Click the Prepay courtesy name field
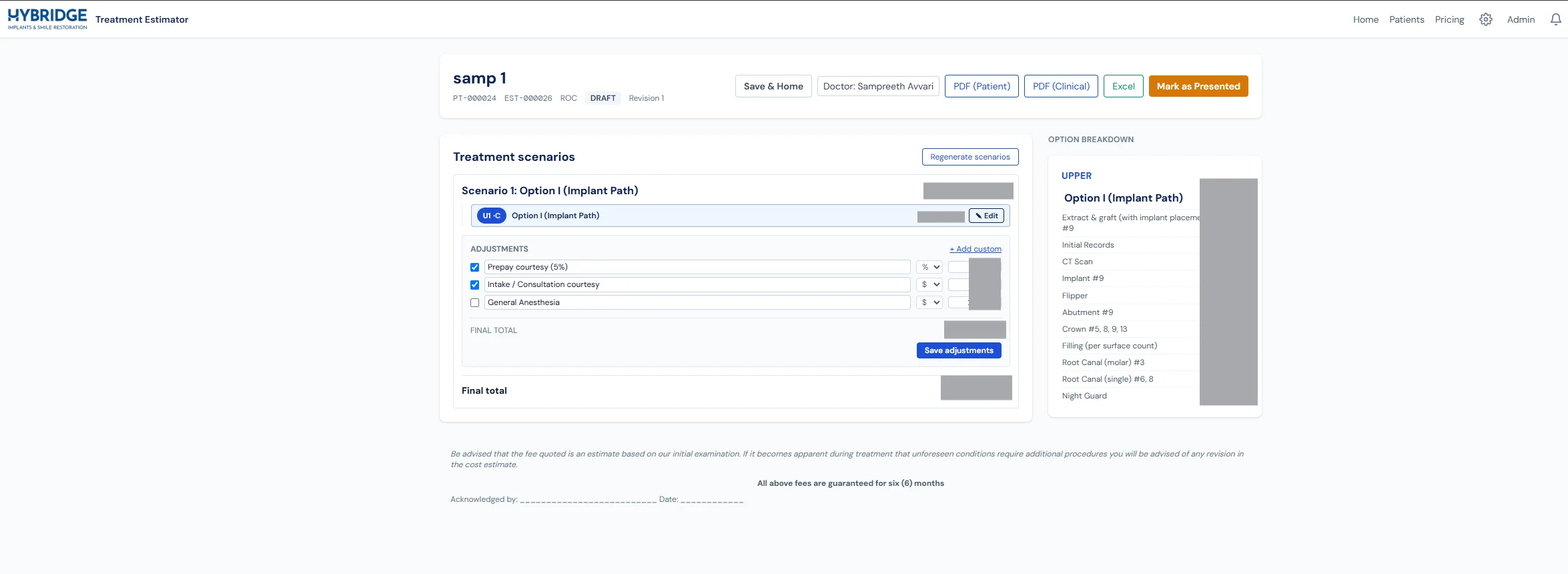The width and height of the screenshot is (1568, 574). pos(697,267)
